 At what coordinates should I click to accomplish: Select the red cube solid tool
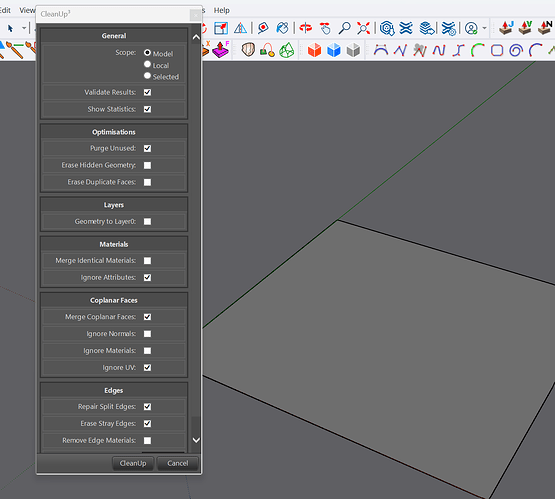(x=314, y=50)
